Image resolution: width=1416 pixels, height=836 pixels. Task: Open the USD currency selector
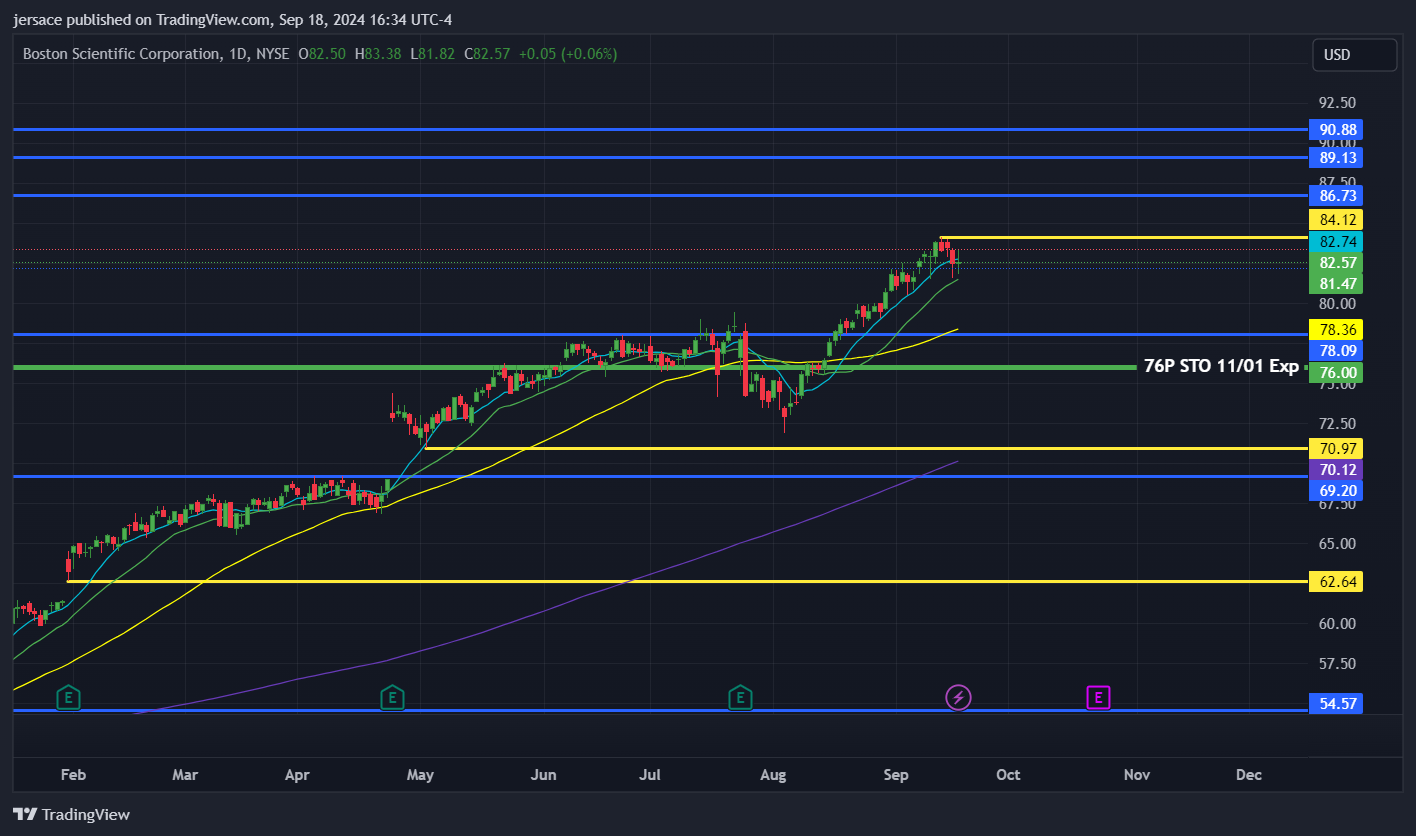click(1354, 55)
